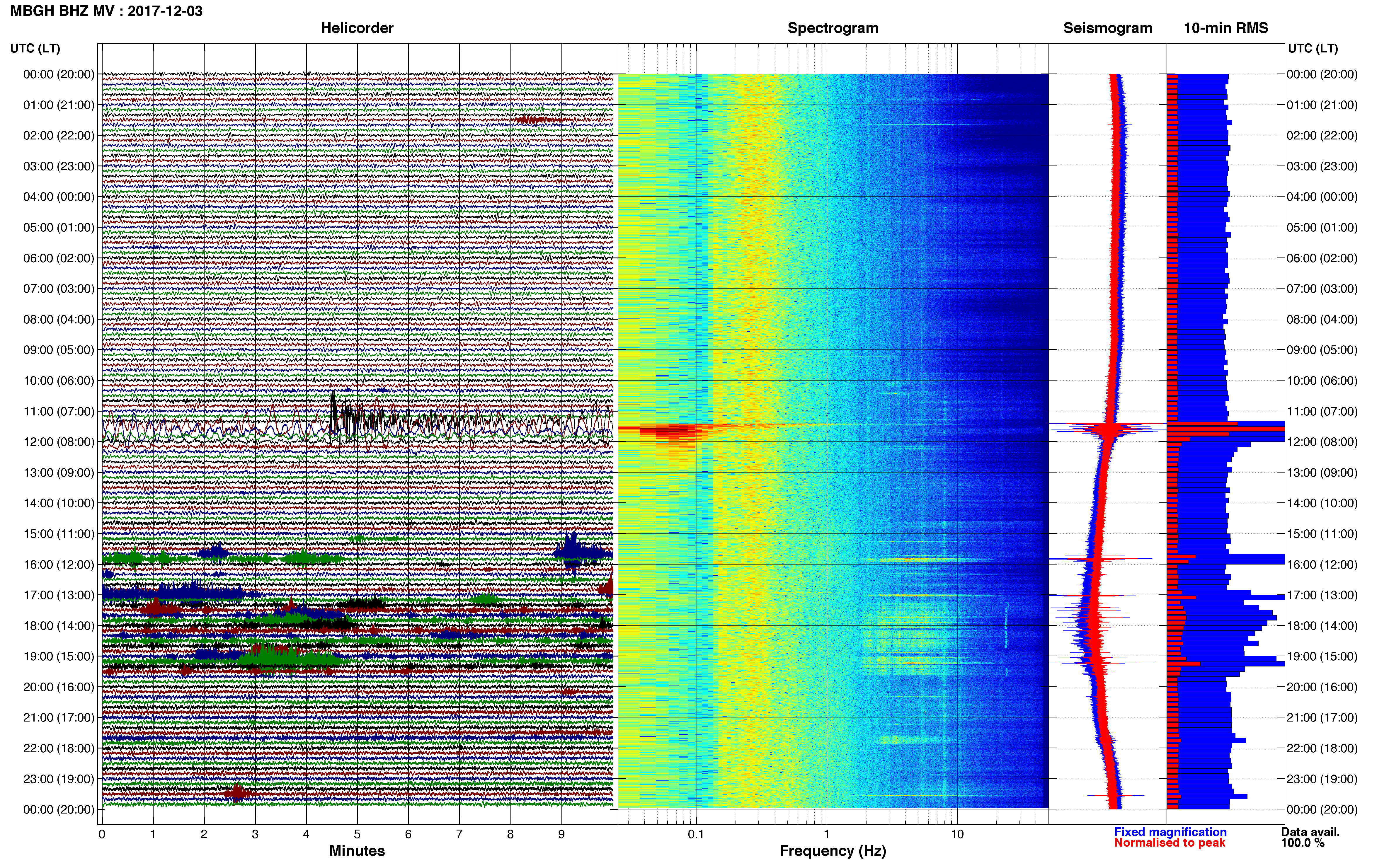Image resolution: width=1389 pixels, height=868 pixels.
Task: Click the right 'UTC (LT)' axis label
Action: click(x=1313, y=48)
